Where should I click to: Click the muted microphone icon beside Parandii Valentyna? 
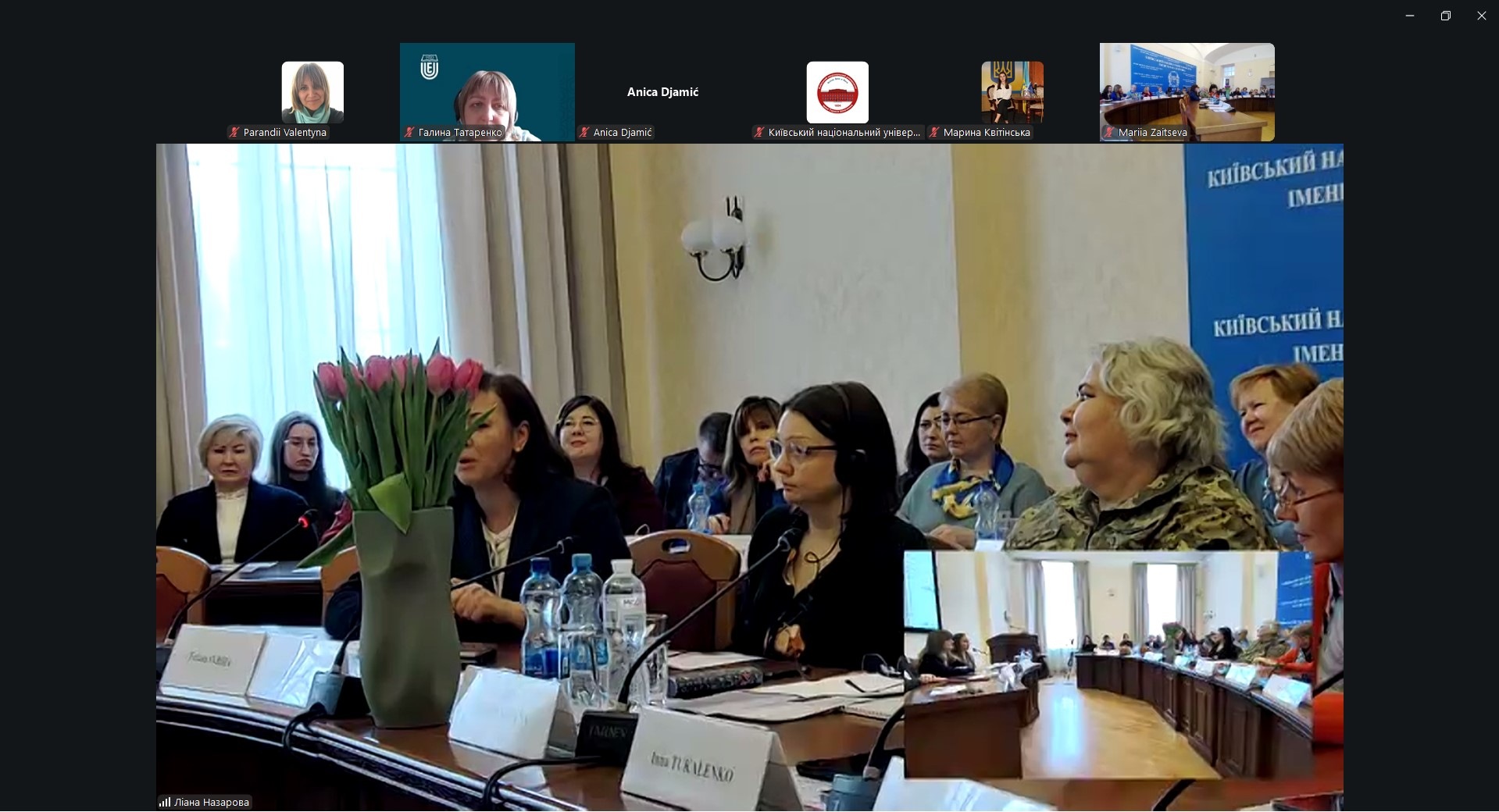tap(234, 133)
